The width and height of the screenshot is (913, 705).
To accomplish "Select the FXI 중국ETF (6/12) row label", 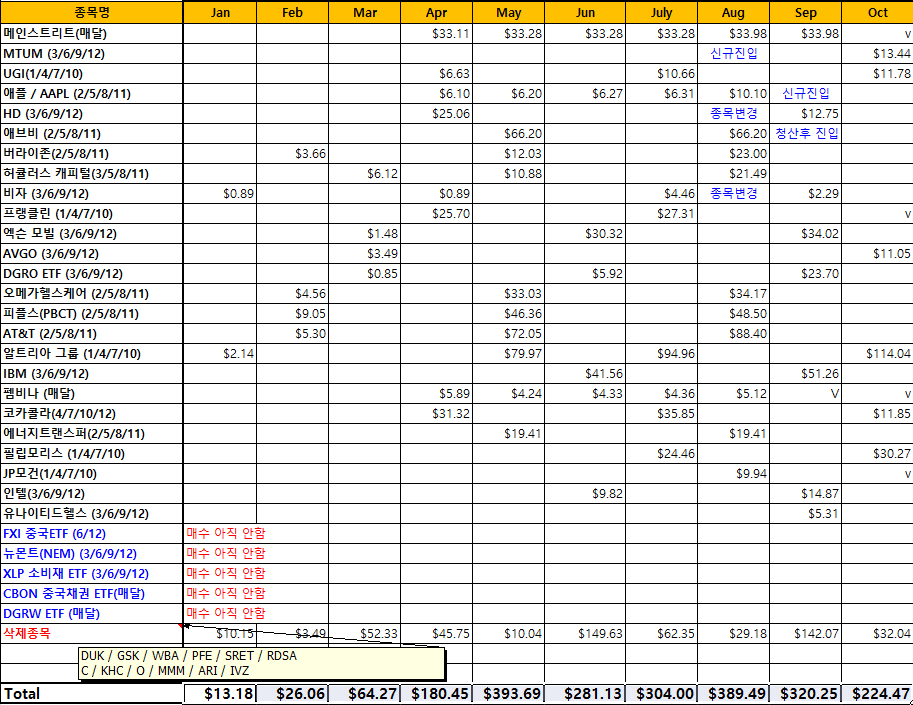I will [x=92, y=533].
